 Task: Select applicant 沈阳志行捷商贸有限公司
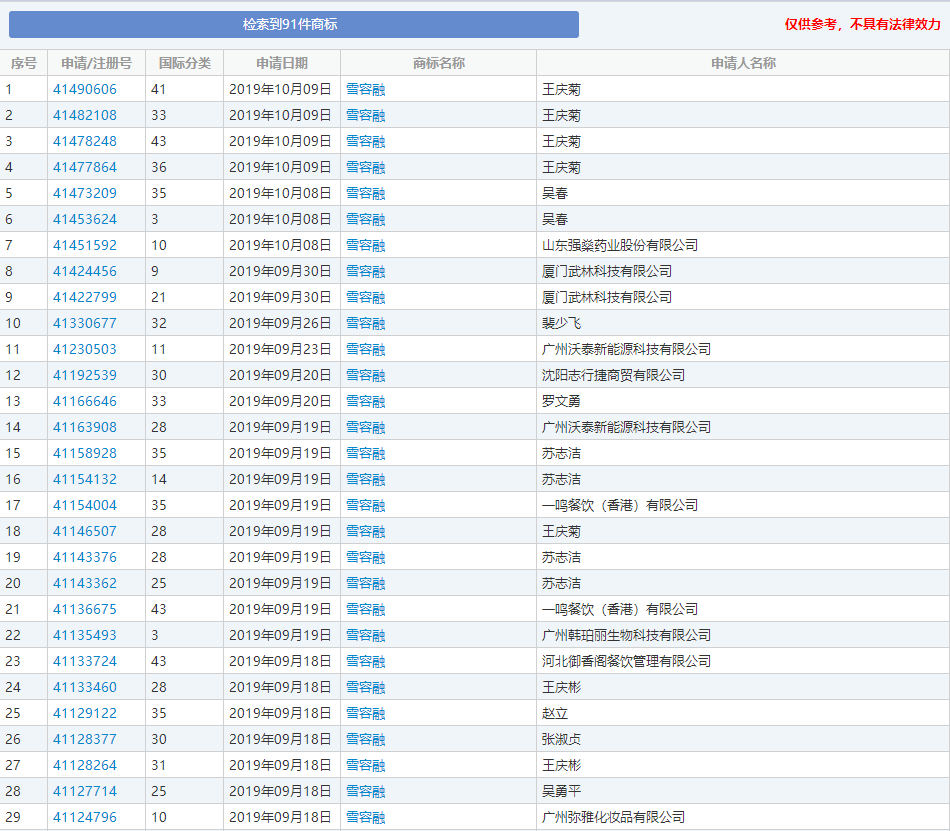(613, 376)
